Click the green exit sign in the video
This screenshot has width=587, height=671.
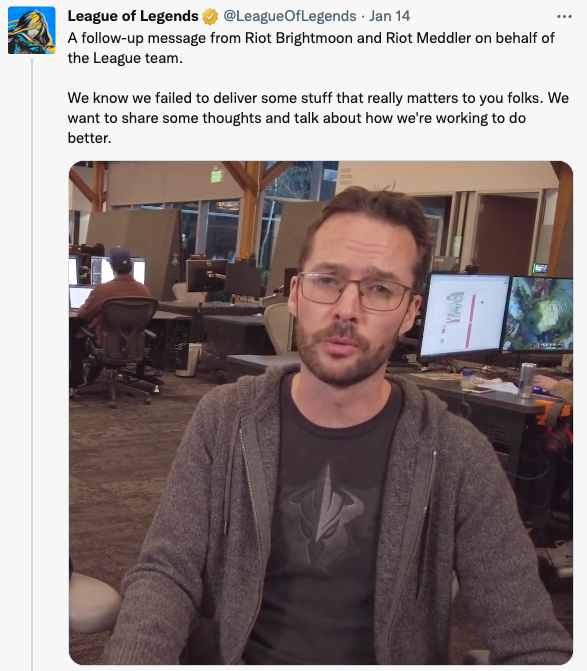216,175
